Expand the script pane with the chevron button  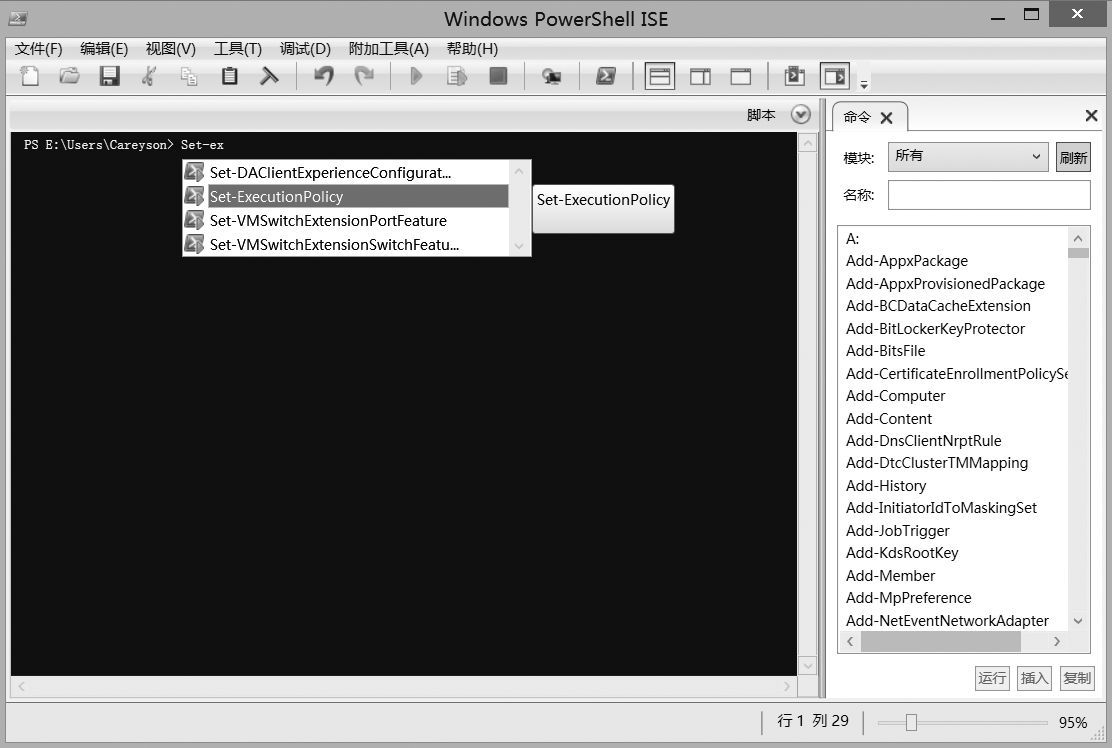800,115
